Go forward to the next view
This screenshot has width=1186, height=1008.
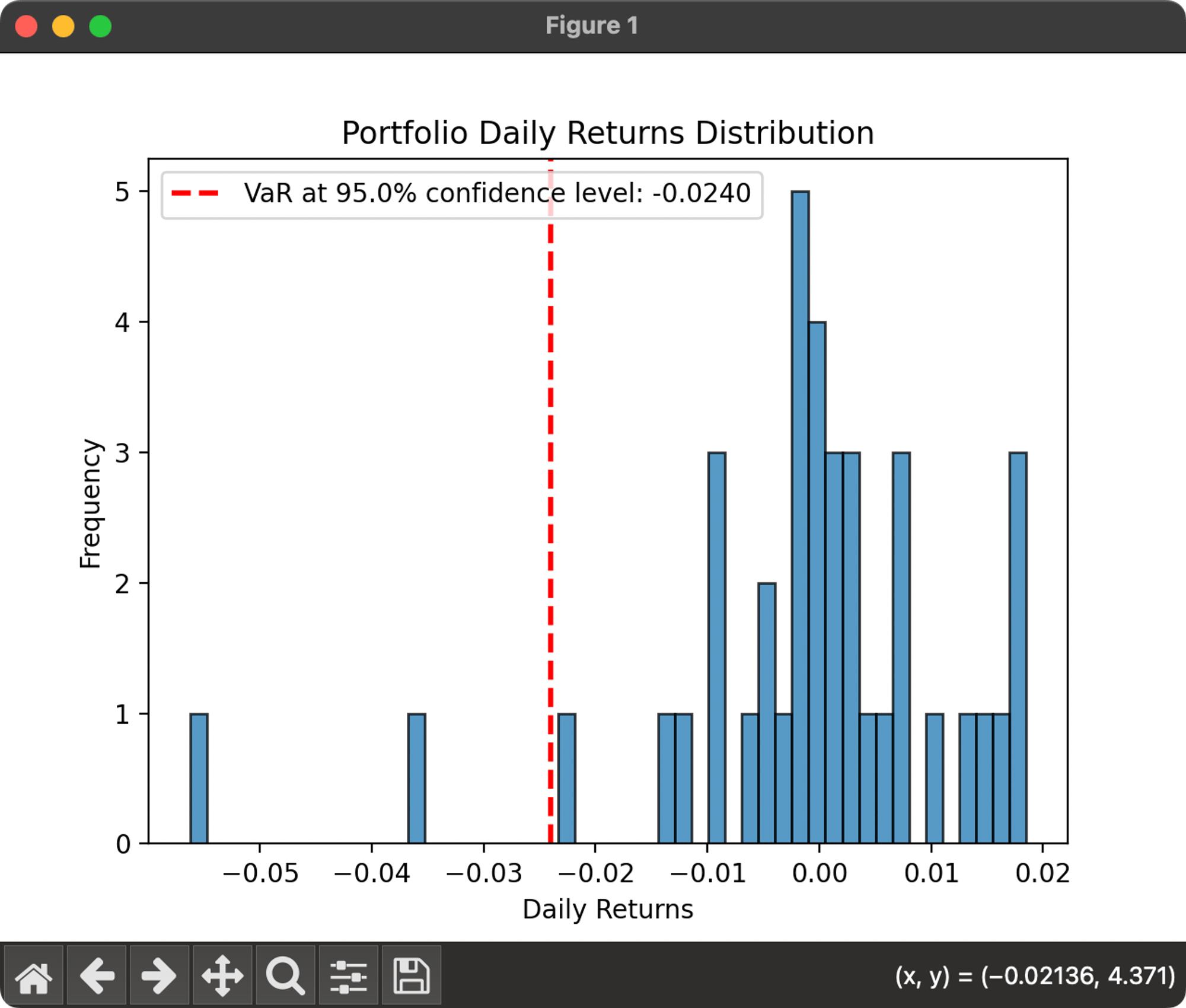point(160,975)
